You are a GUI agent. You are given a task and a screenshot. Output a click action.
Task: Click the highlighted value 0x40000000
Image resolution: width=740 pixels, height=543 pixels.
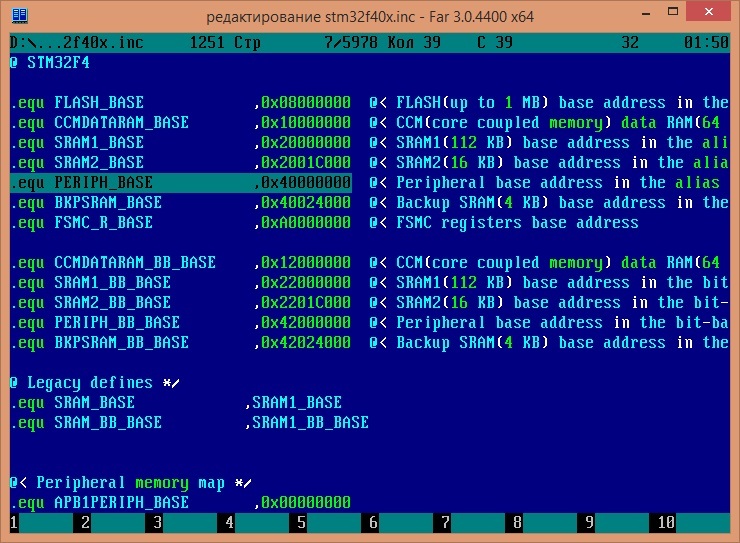point(306,183)
